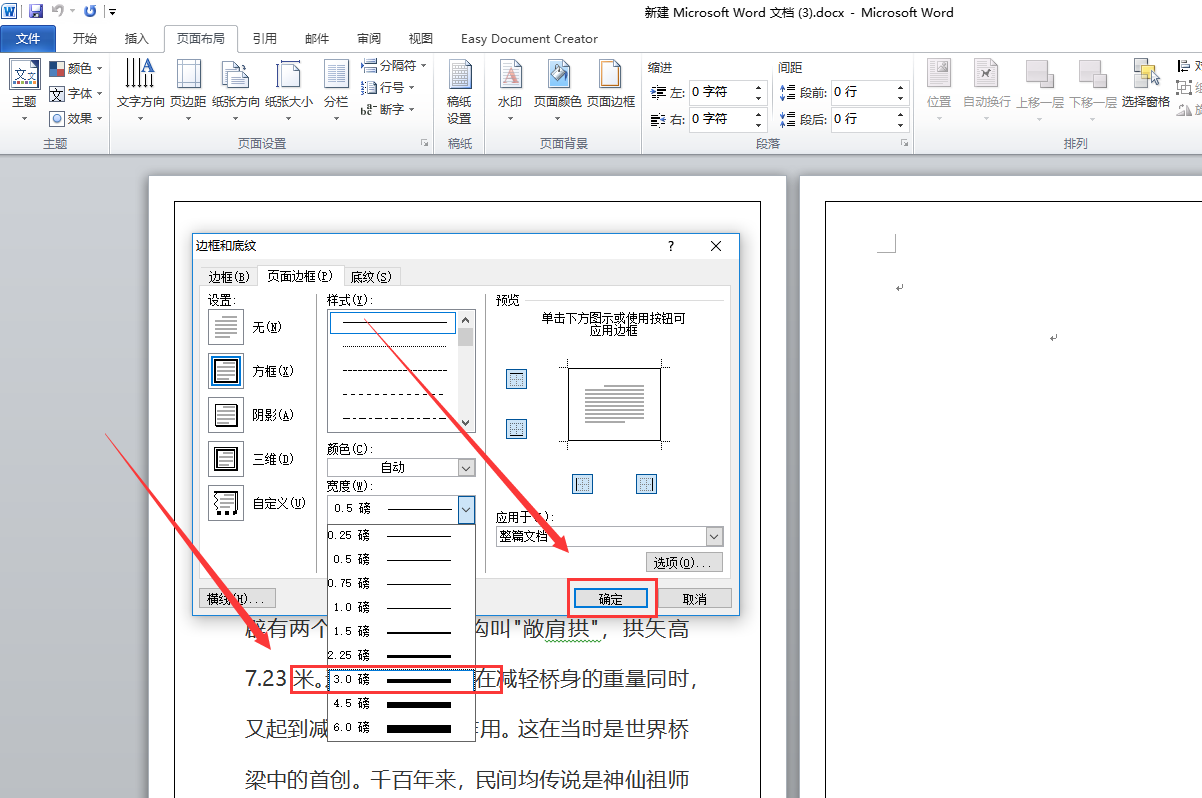Switch to the 审阅 ribbon tab

(369, 39)
